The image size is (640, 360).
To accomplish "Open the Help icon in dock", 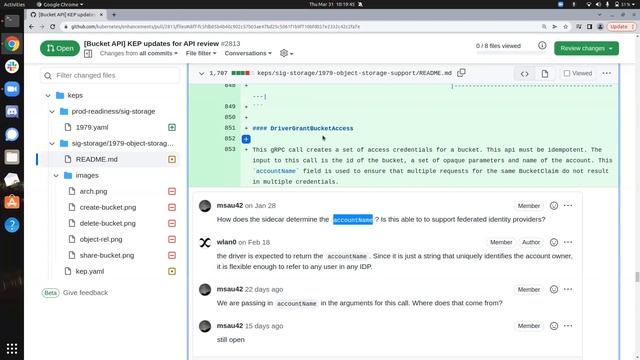I will coord(12,225).
